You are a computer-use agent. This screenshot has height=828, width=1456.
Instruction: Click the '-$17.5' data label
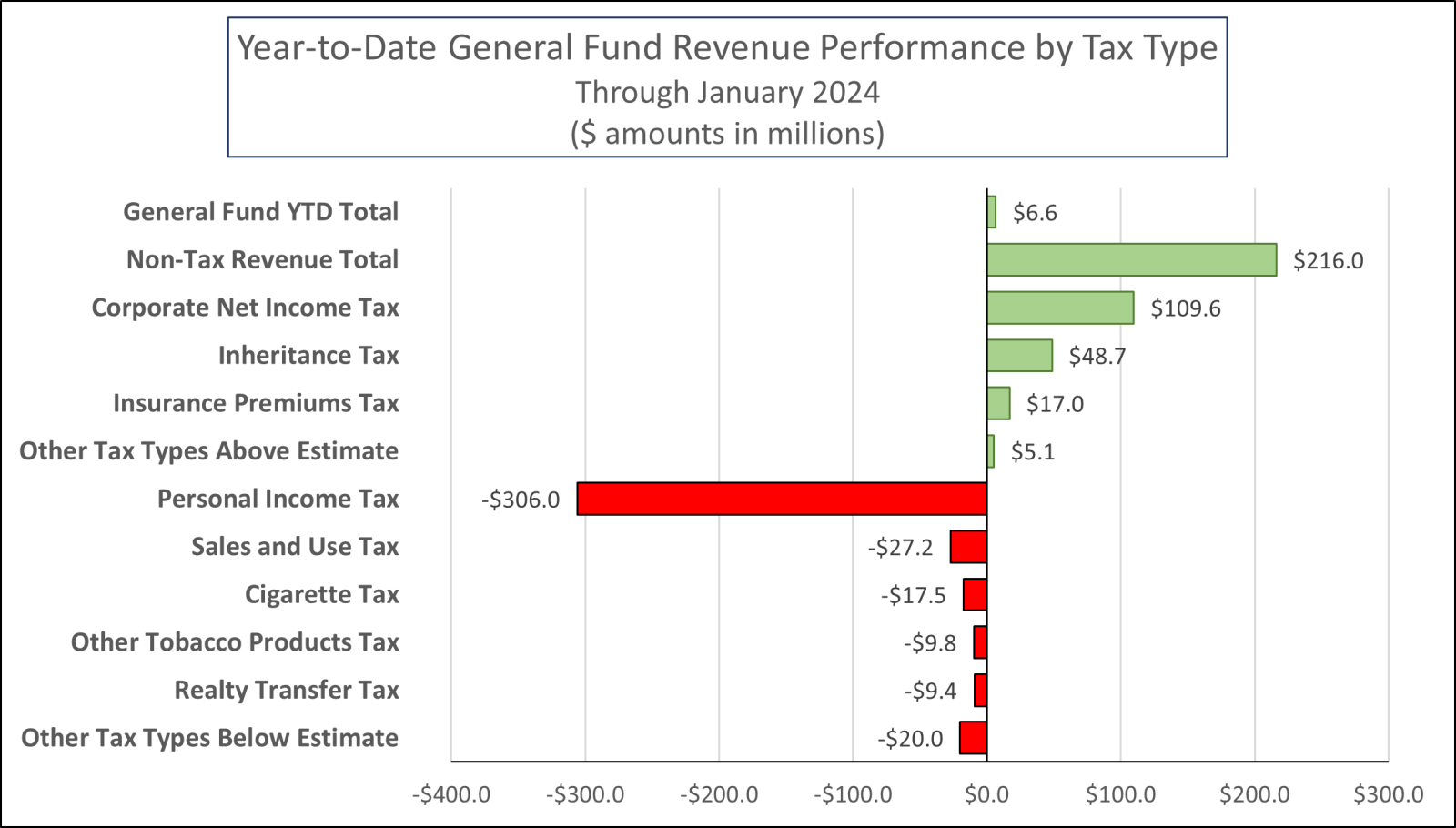point(914,596)
